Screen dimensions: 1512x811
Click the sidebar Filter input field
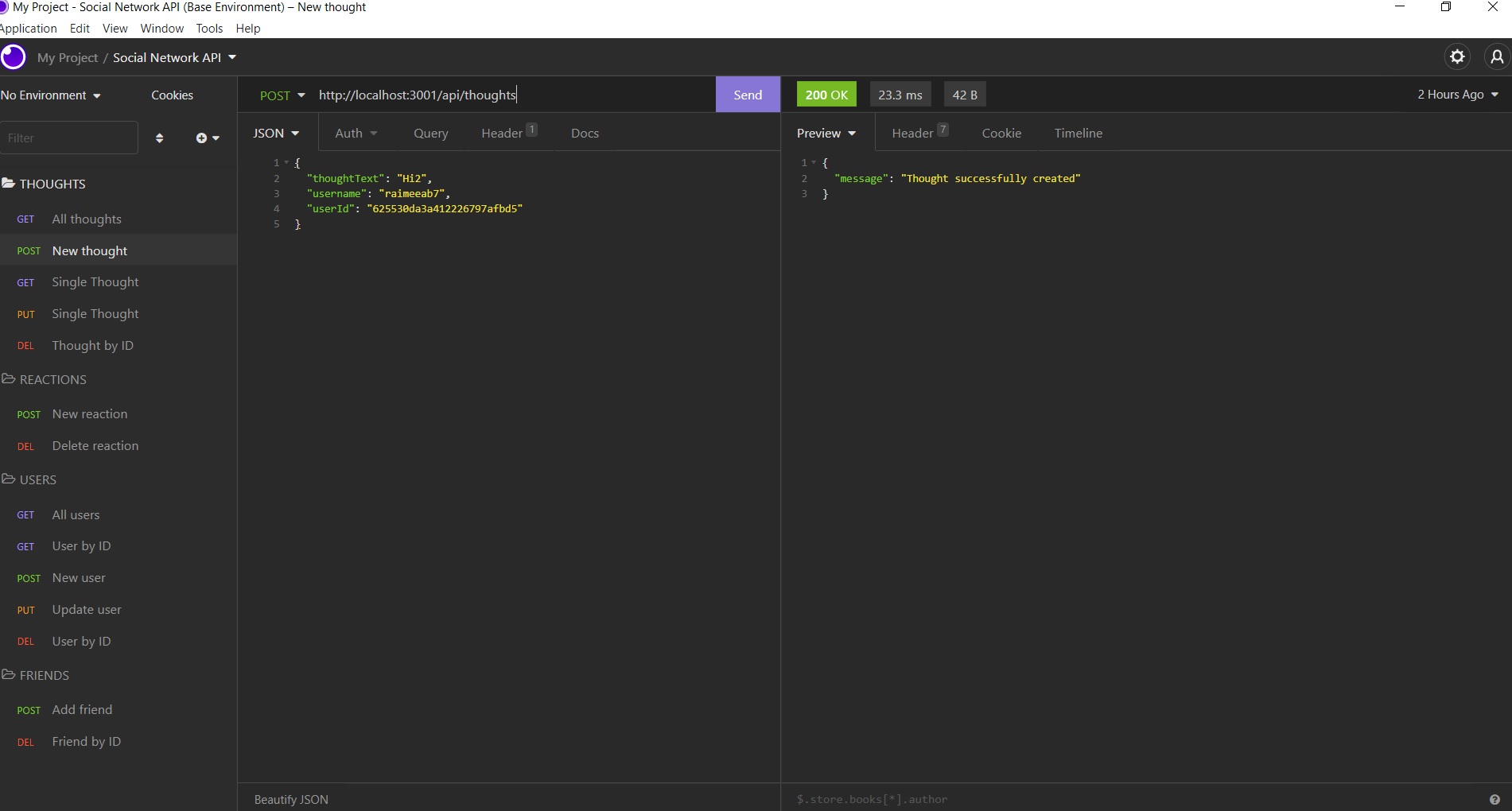69,138
